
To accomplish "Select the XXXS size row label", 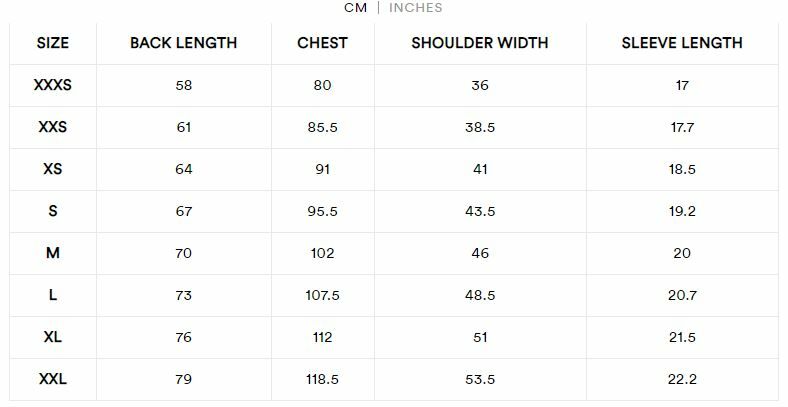I will (53, 85).
